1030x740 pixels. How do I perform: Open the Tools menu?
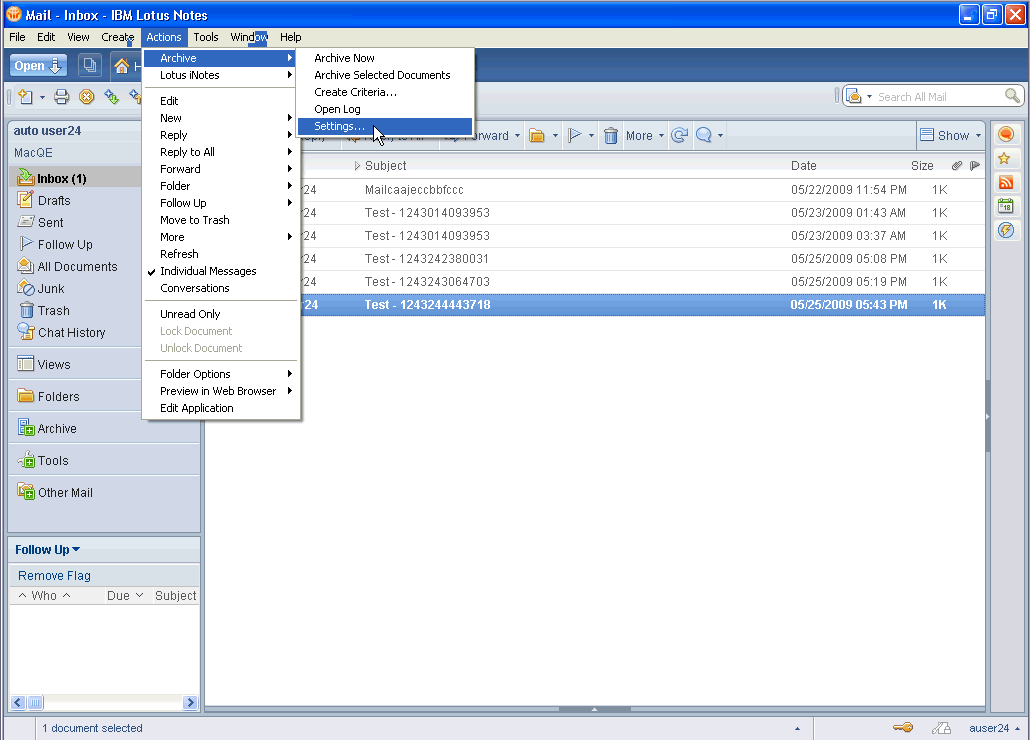click(x=206, y=37)
